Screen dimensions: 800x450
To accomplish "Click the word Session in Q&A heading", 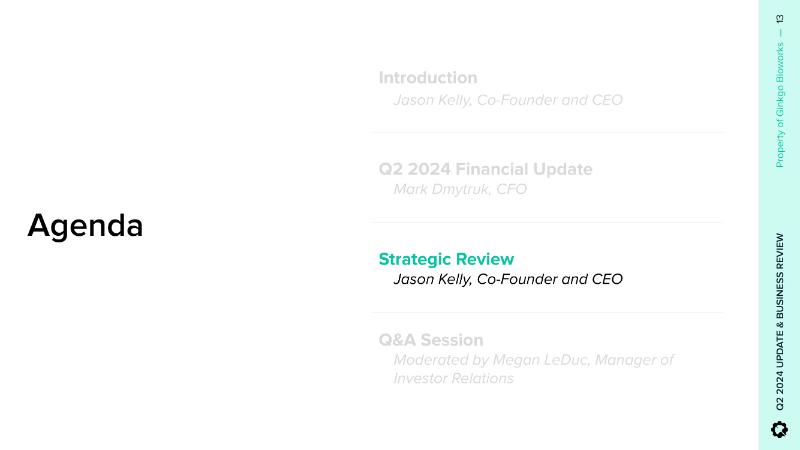I will coord(450,340).
